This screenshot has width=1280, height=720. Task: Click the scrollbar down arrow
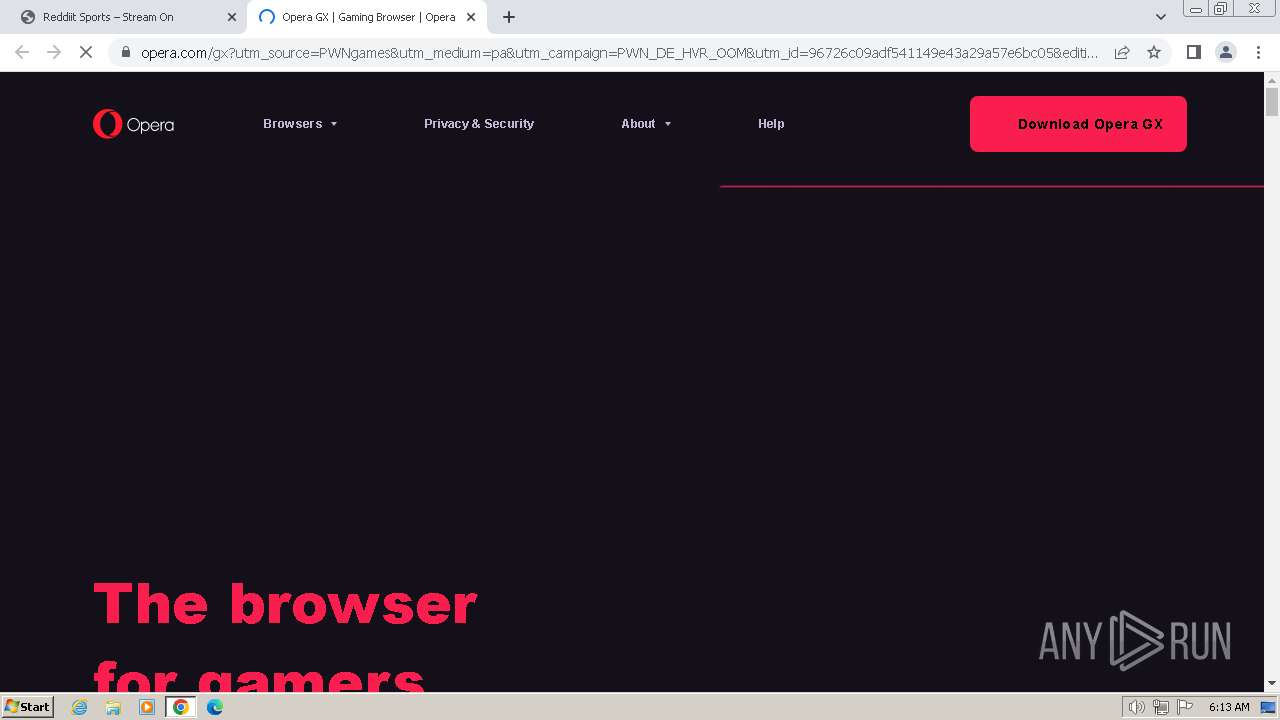coord(1272,684)
